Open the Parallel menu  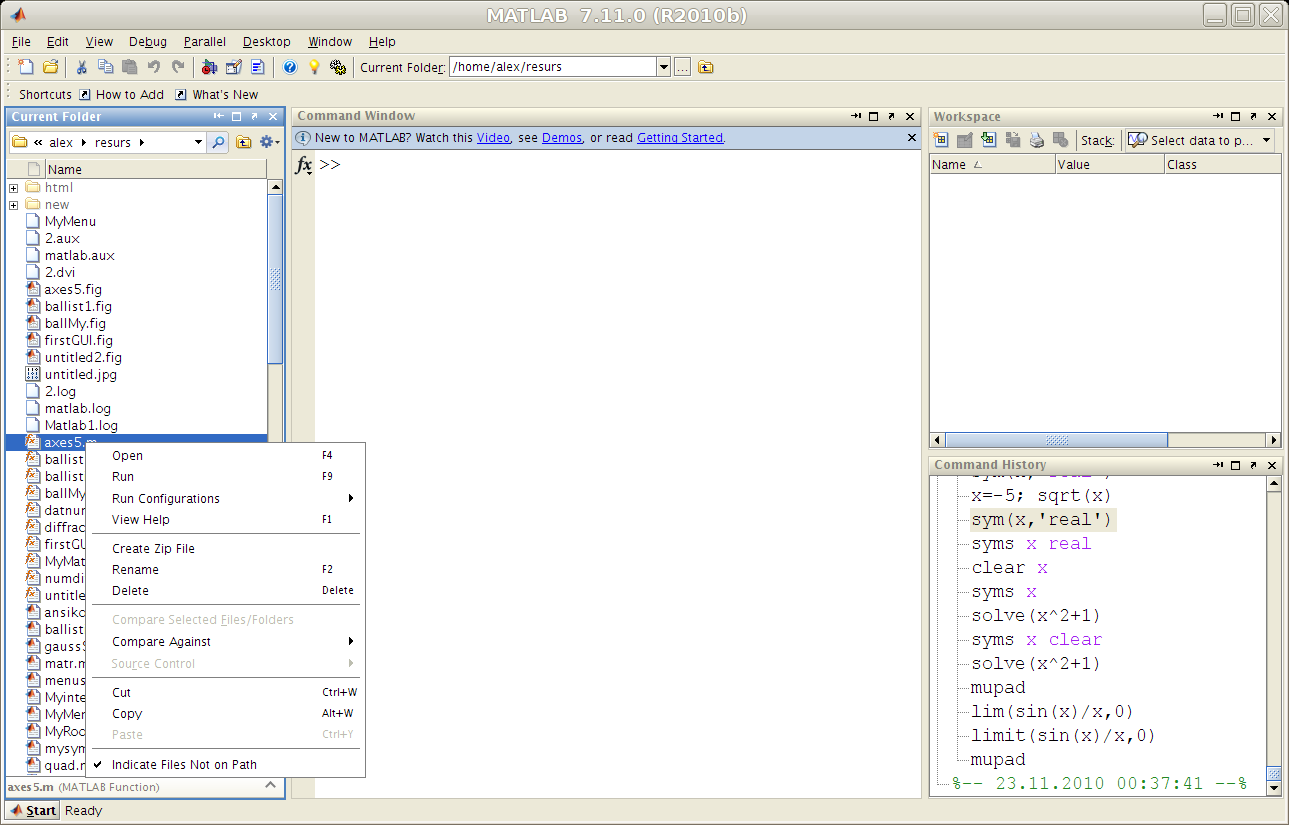click(x=205, y=41)
